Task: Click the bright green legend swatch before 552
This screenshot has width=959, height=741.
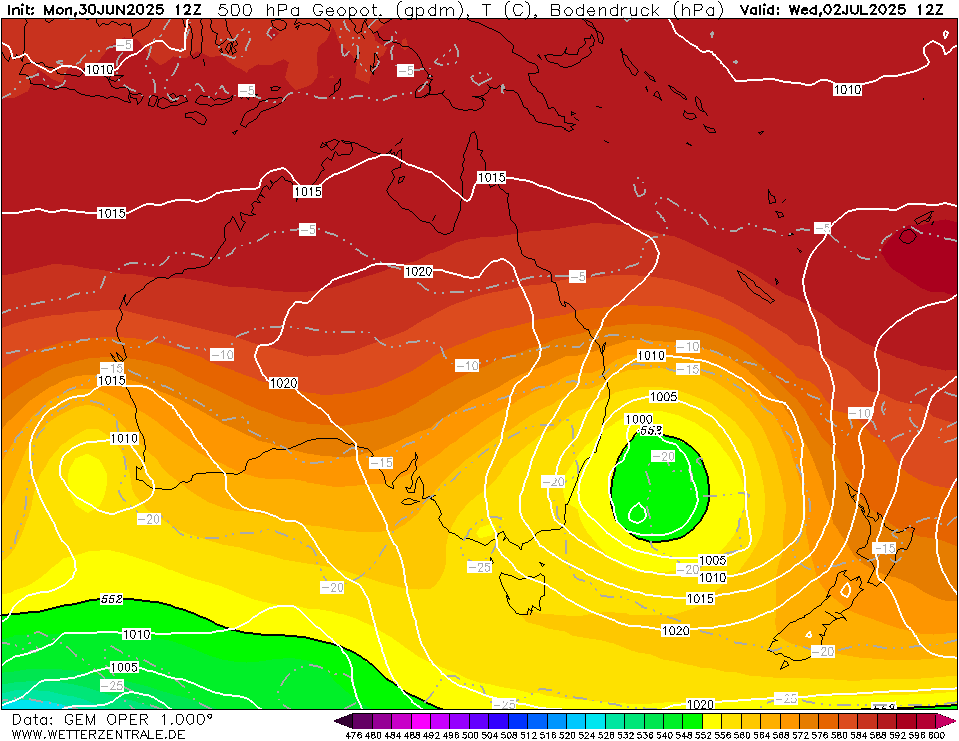Action: point(693,721)
